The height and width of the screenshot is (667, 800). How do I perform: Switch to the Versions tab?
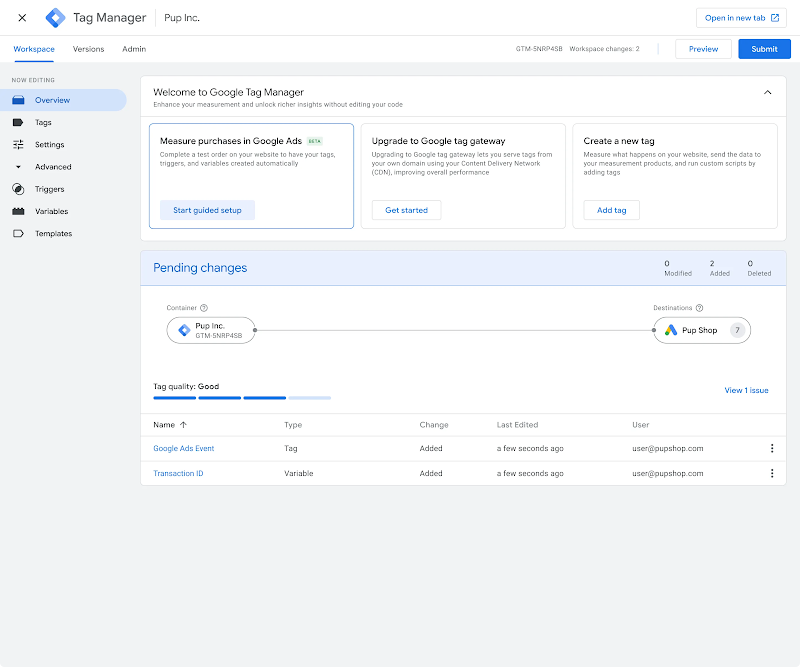[x=88, y=49]
